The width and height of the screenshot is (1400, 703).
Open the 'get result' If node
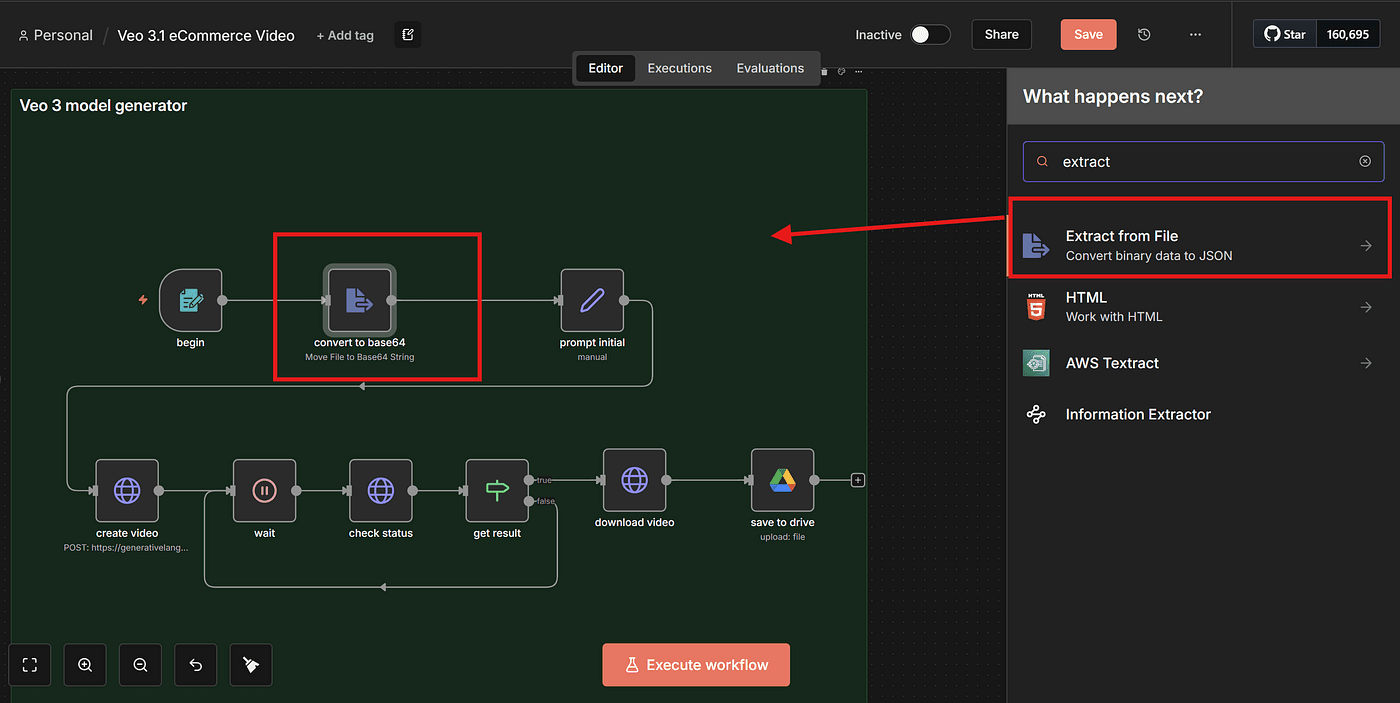[x=497, y=490]
